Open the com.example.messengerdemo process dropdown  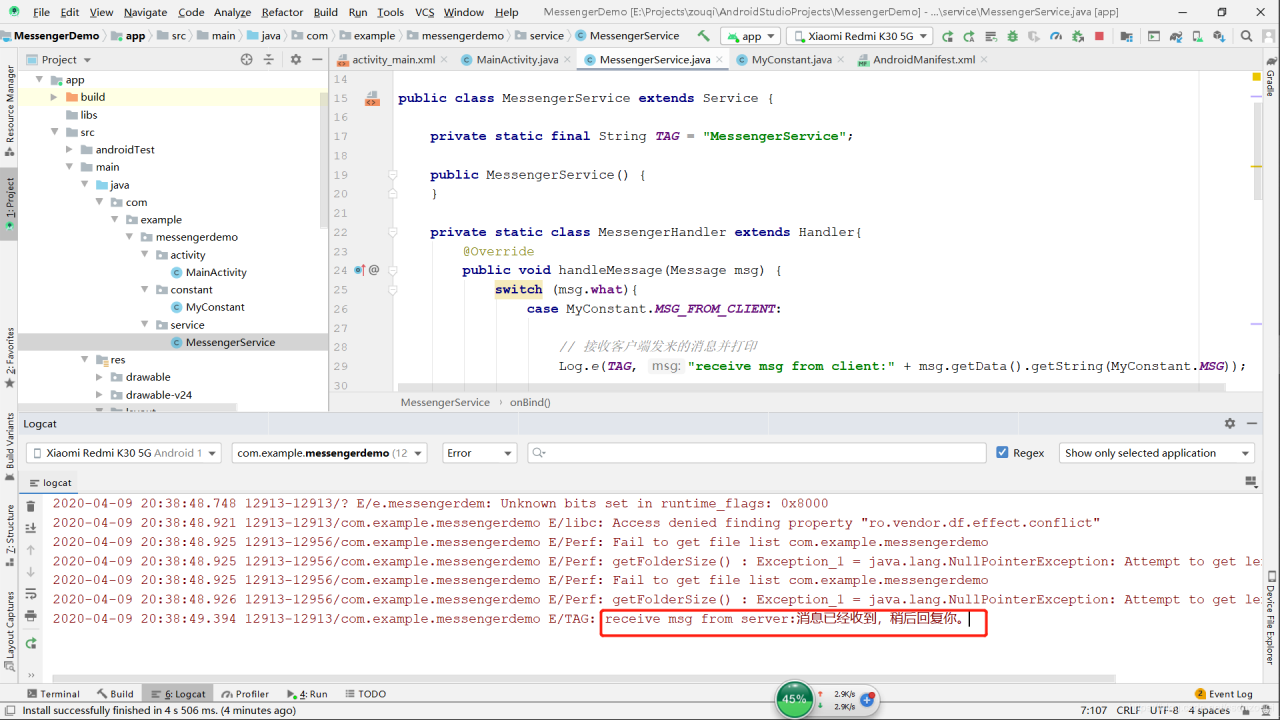pyautogui.click(x=329, y=453)
